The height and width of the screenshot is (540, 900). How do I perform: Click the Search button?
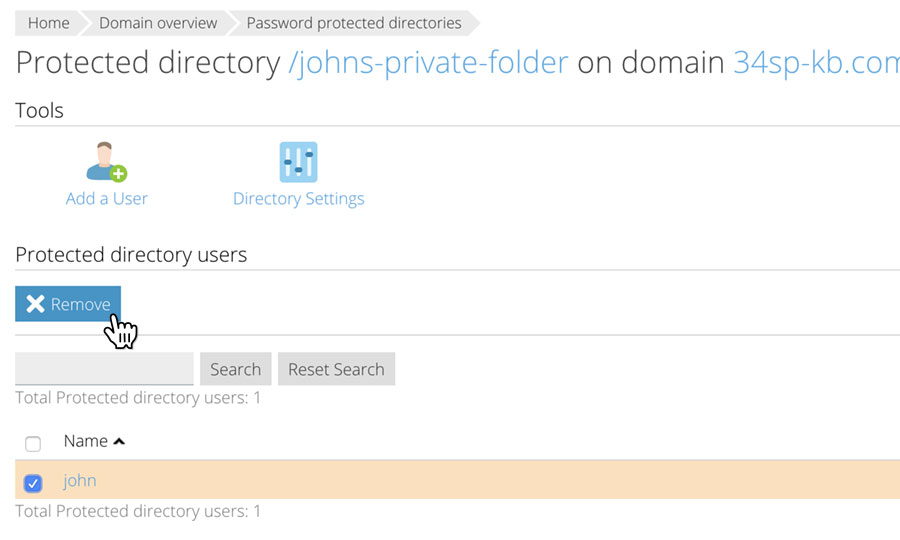[235, 369]
